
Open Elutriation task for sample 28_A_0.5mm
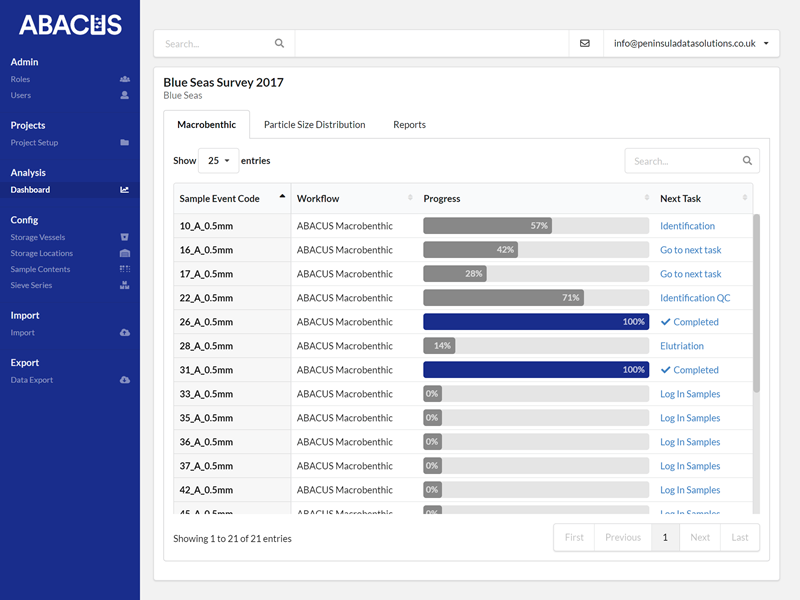[684, 345]
